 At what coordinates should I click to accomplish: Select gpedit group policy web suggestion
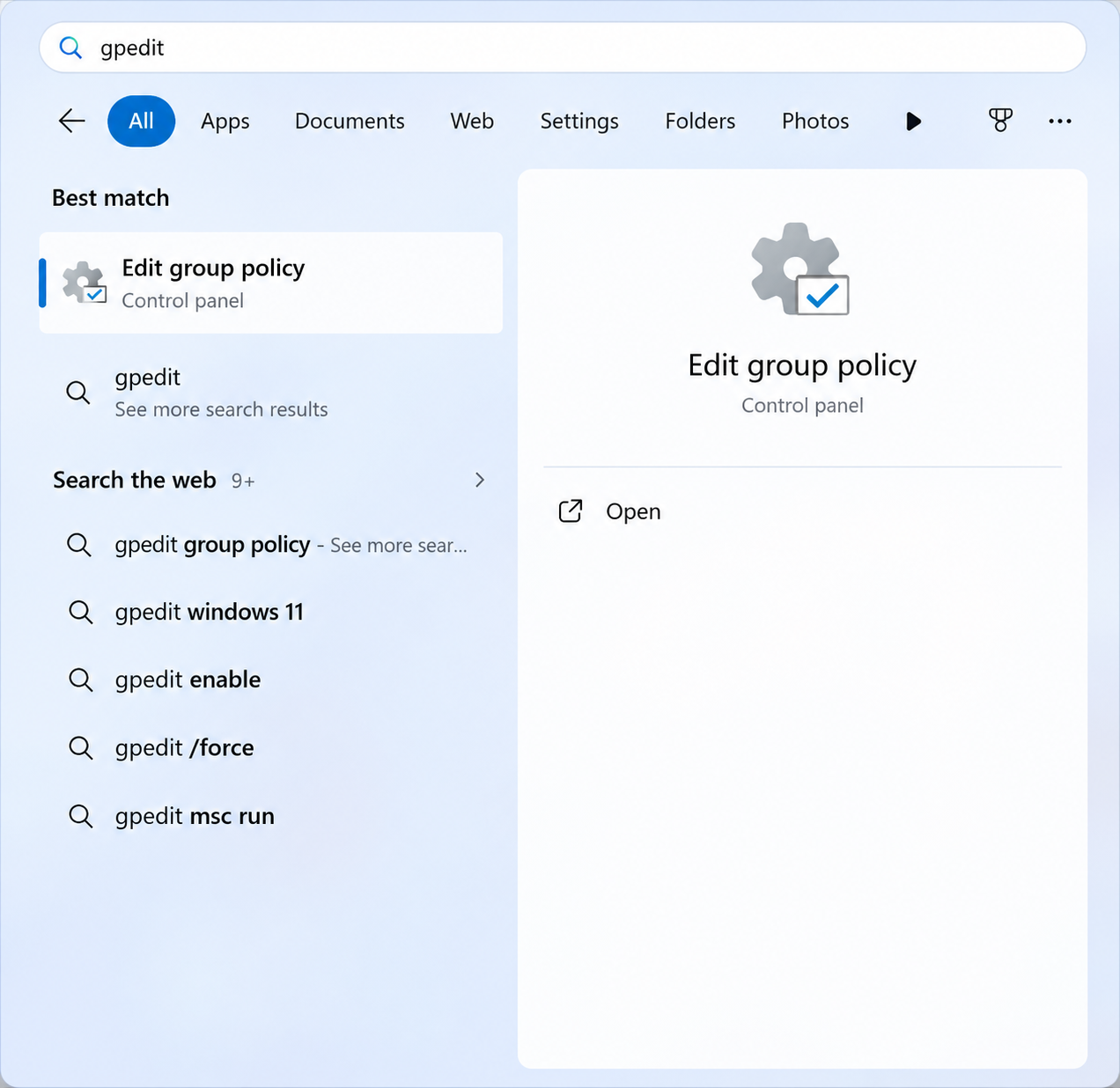pos(271,545)
